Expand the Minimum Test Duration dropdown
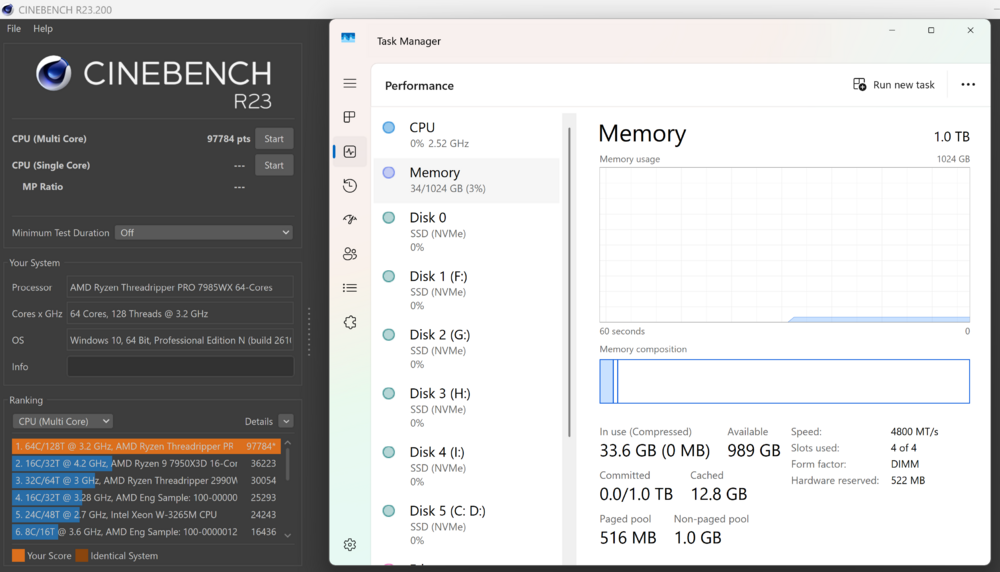Viewport: 1000px width, 572px height. tap(203, 233)
